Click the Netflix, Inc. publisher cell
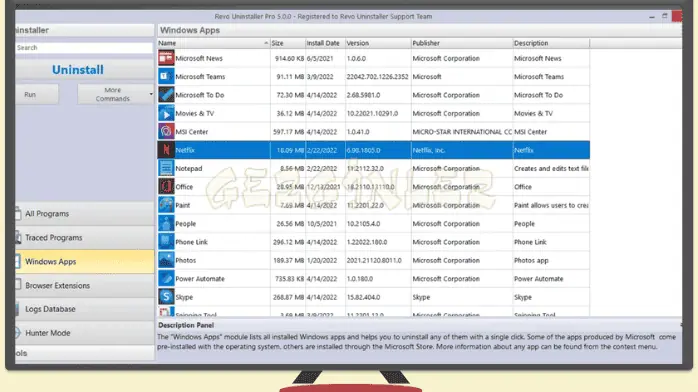 point(429,150)
